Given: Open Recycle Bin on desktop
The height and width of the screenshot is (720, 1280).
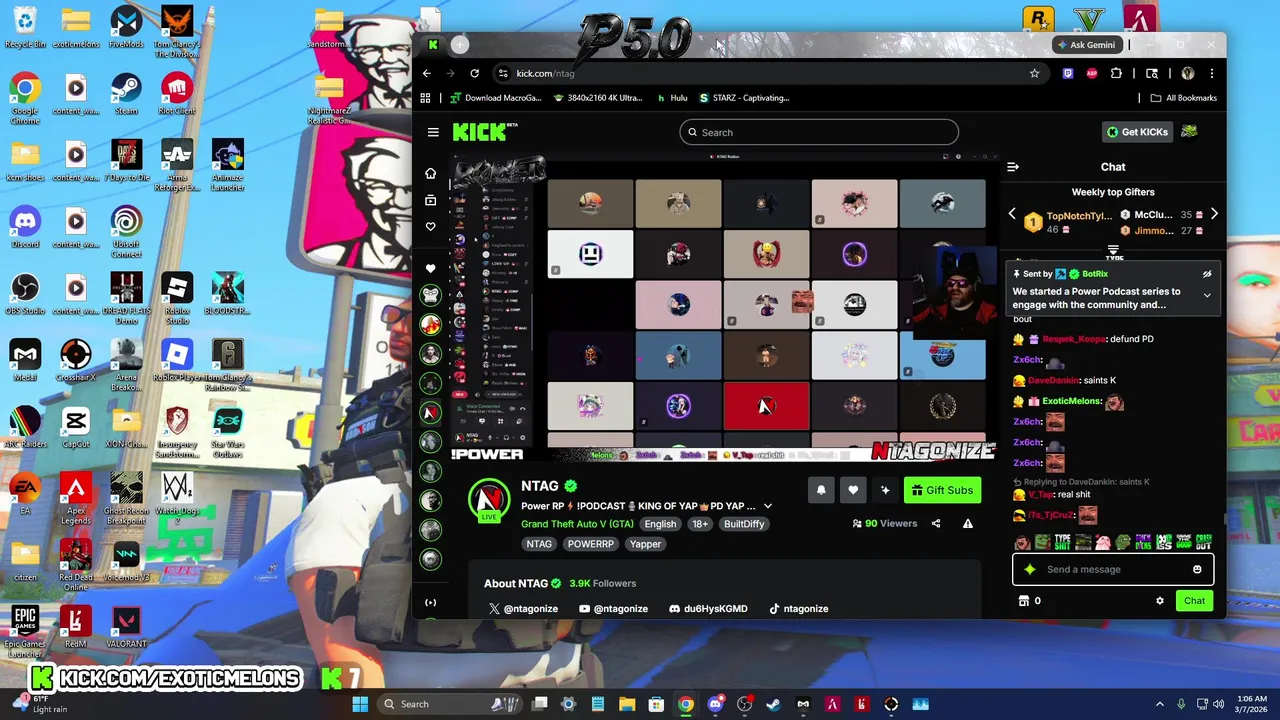Looking at the screenshot, I should (x=25, y=28).
